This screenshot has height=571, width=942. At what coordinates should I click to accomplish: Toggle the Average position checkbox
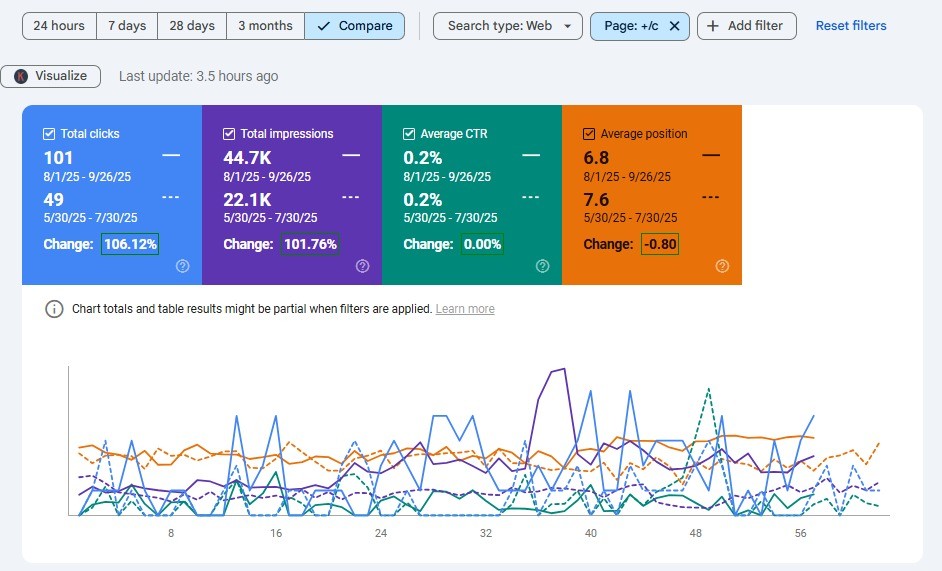click(x=589, y=134)
